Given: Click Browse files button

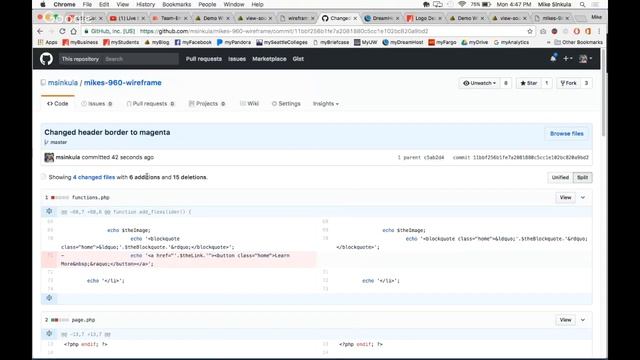Looking at the screenshot, I should (567, 134).
